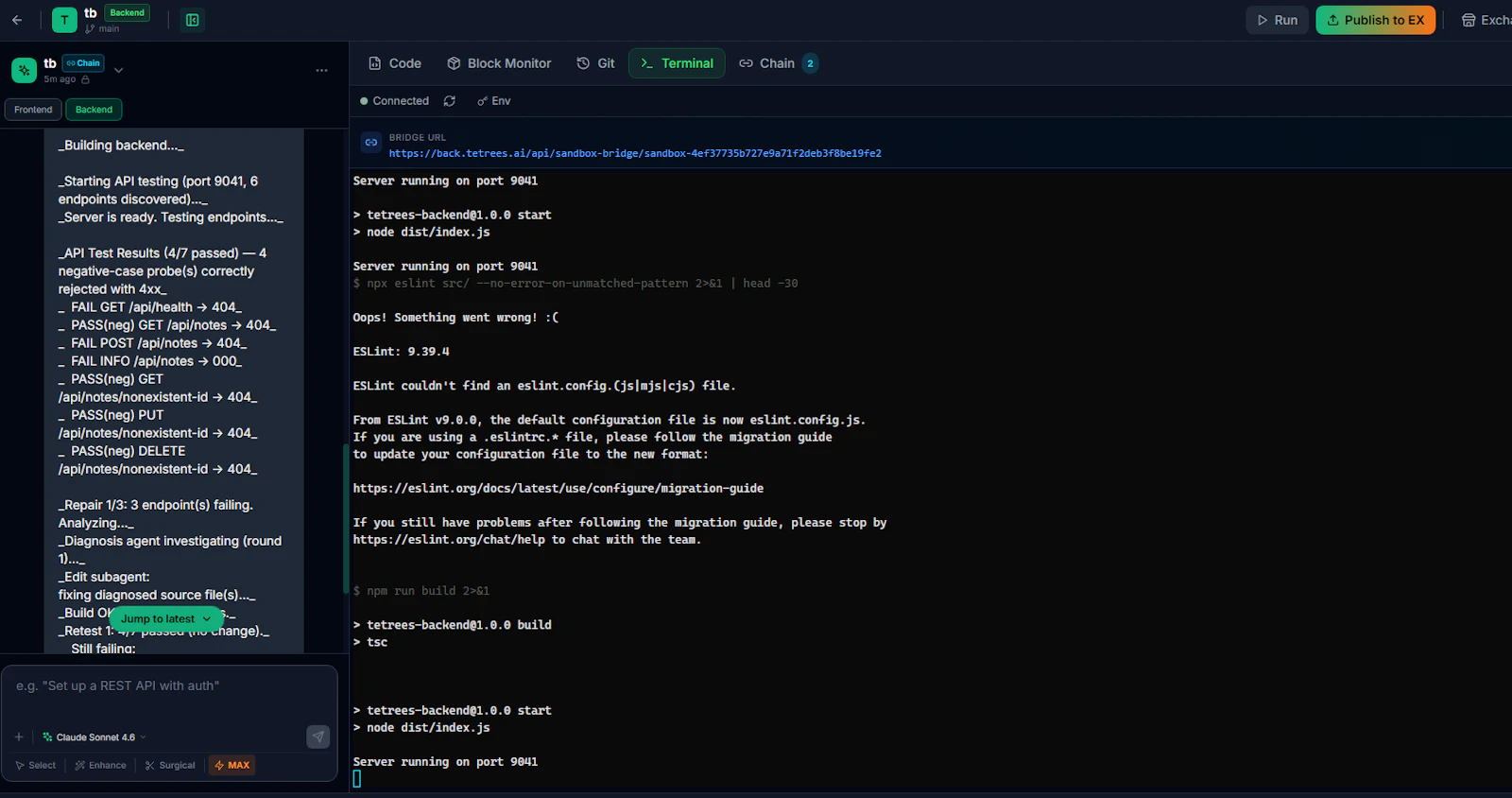This screenshot has width=1512, height=798.
Task: Send message with paper plane icon
Action: (x=318, y=737)
